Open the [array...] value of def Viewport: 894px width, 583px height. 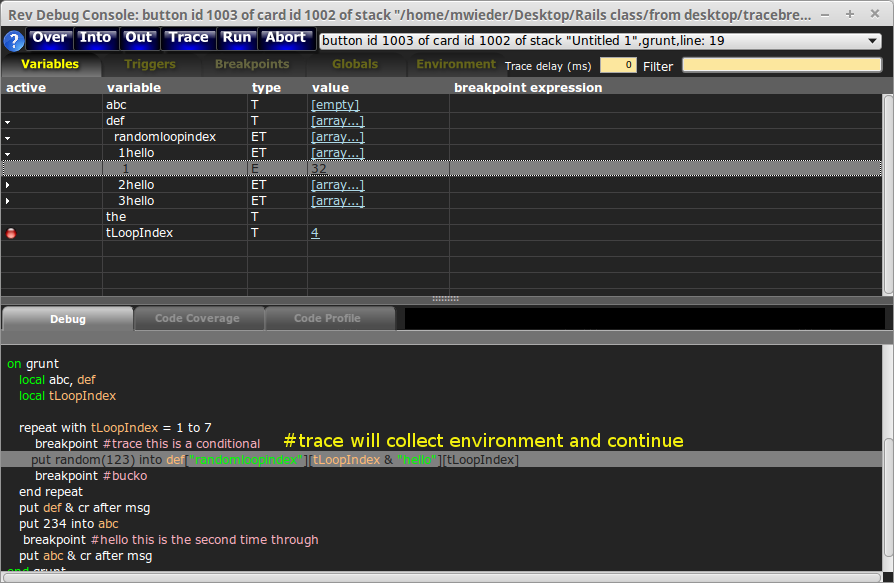[x=335, y=120]
